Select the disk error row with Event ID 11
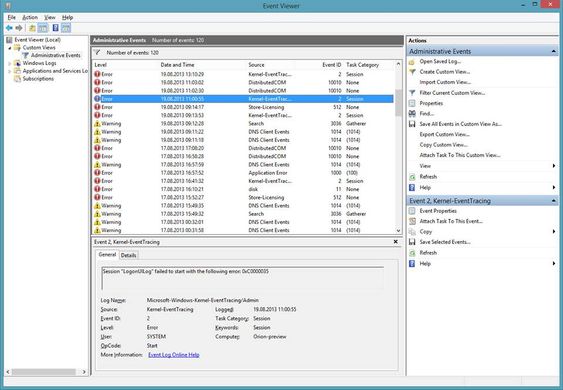The height and width of the screenshot is (390, 563). 243,189
